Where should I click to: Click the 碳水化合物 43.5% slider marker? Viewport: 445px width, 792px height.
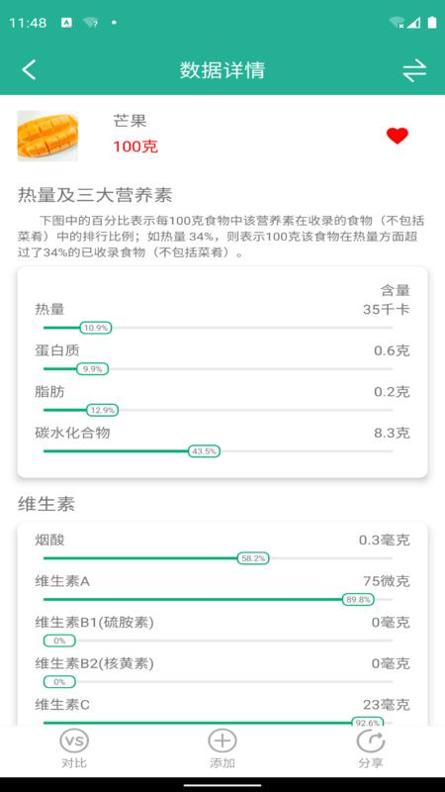[x=204, y=451]
